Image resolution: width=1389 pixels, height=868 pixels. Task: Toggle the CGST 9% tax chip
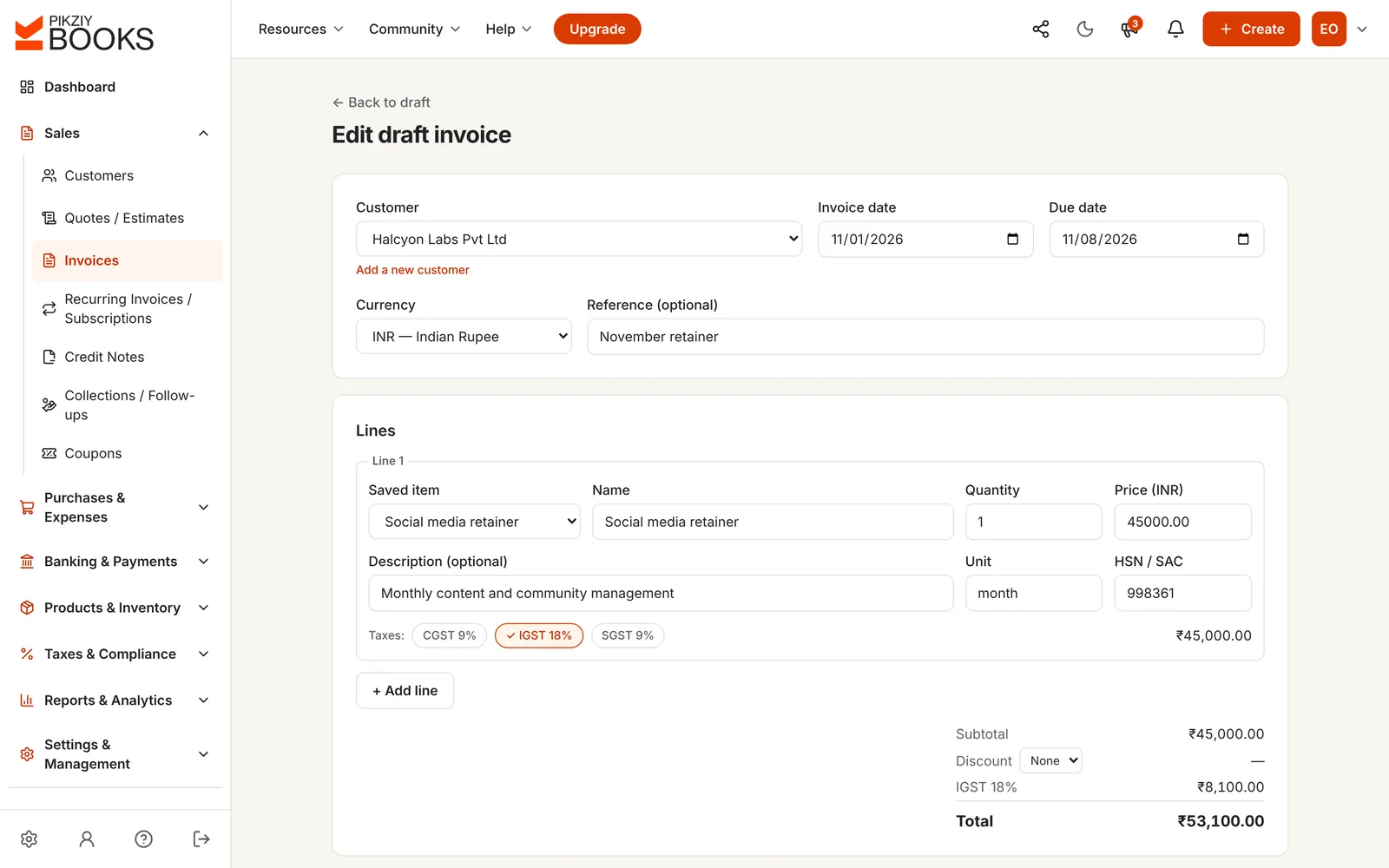point(449,635)
